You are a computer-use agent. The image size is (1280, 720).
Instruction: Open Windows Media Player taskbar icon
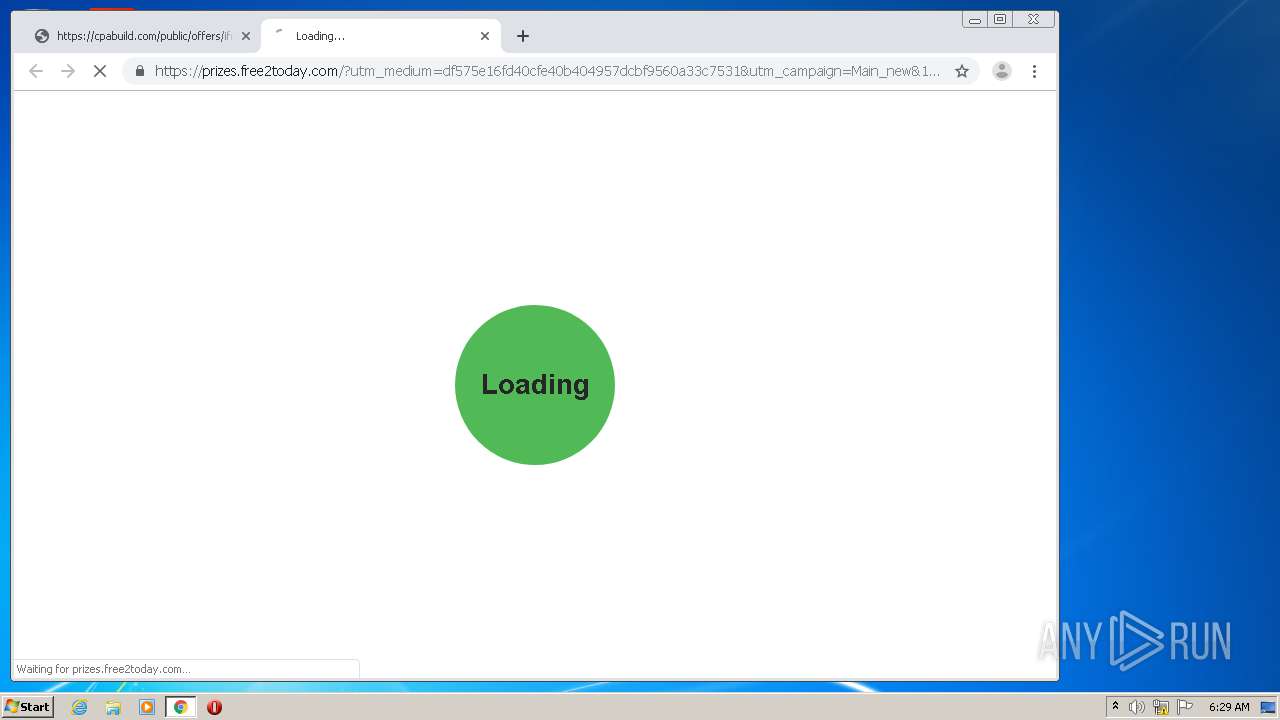tap(147, 707)
